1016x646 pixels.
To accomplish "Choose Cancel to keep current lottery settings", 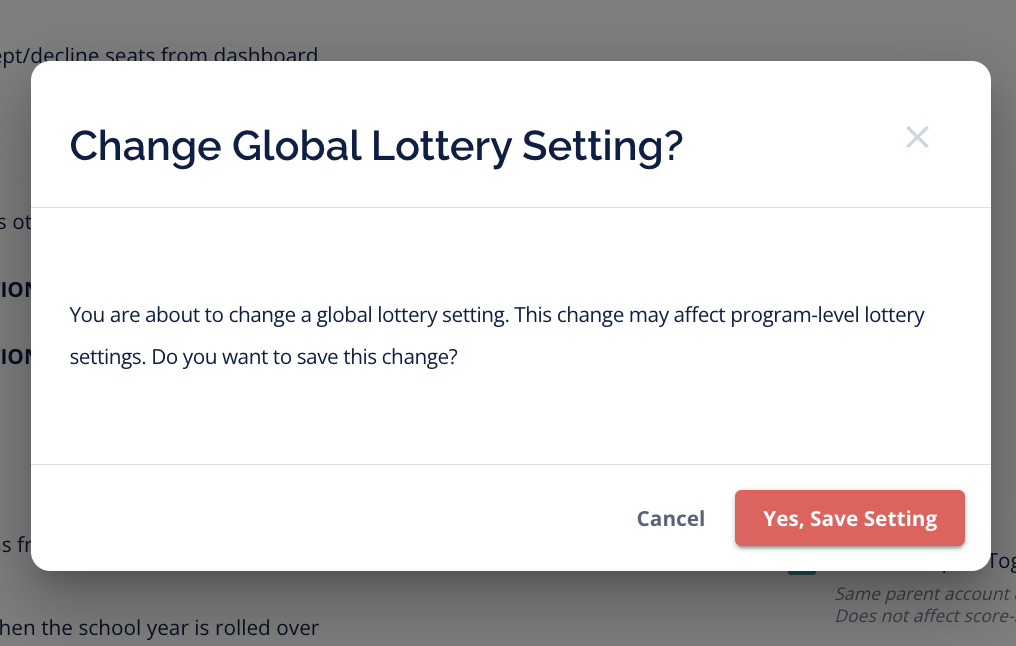I will [671, 518].
